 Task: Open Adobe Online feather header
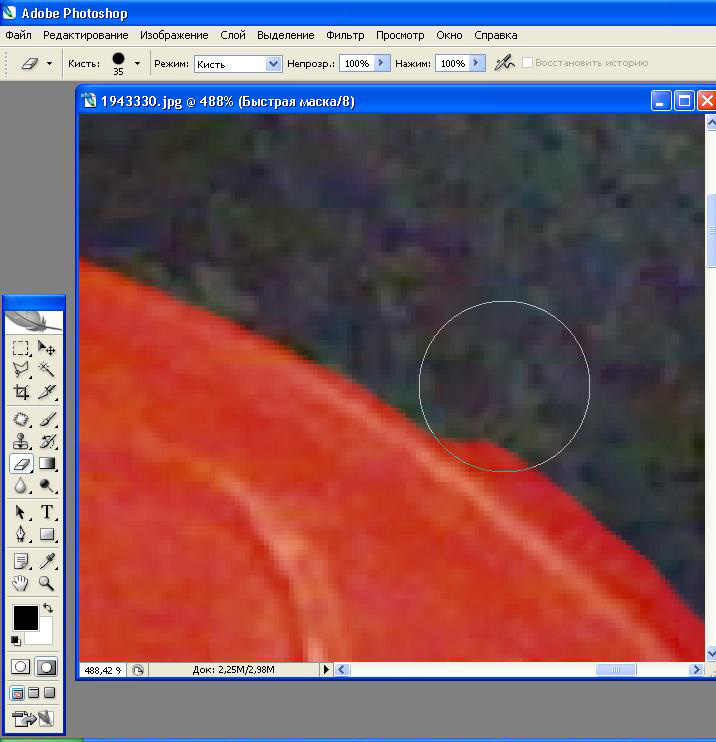[x=33, y=321]
